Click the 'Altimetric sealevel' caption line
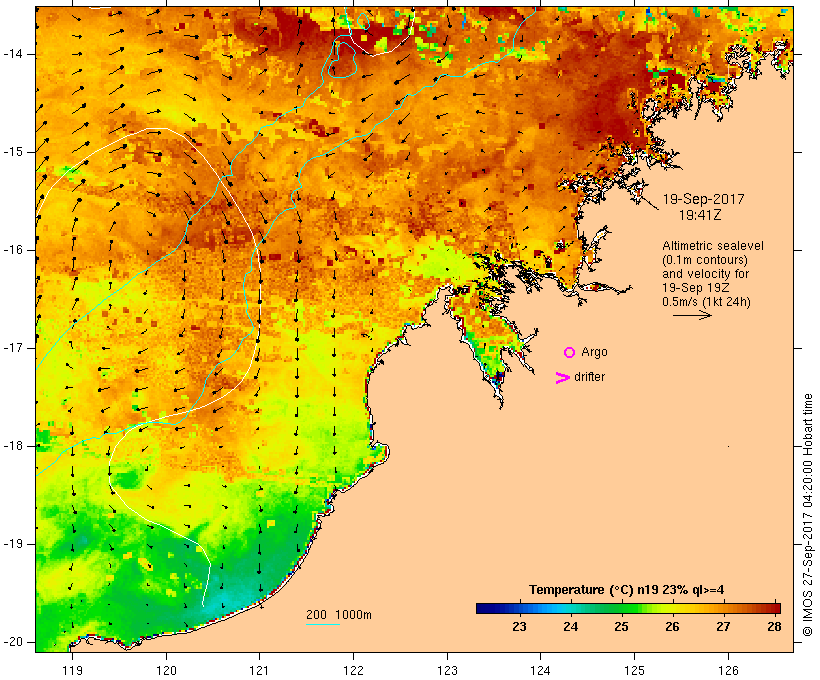 [x=713, y=246]
